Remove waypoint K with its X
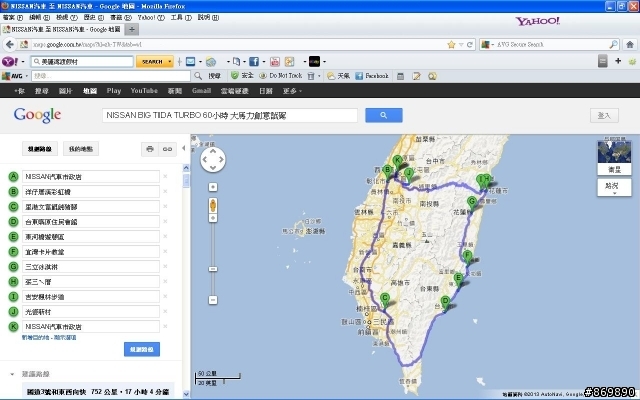 pos(165,327)
